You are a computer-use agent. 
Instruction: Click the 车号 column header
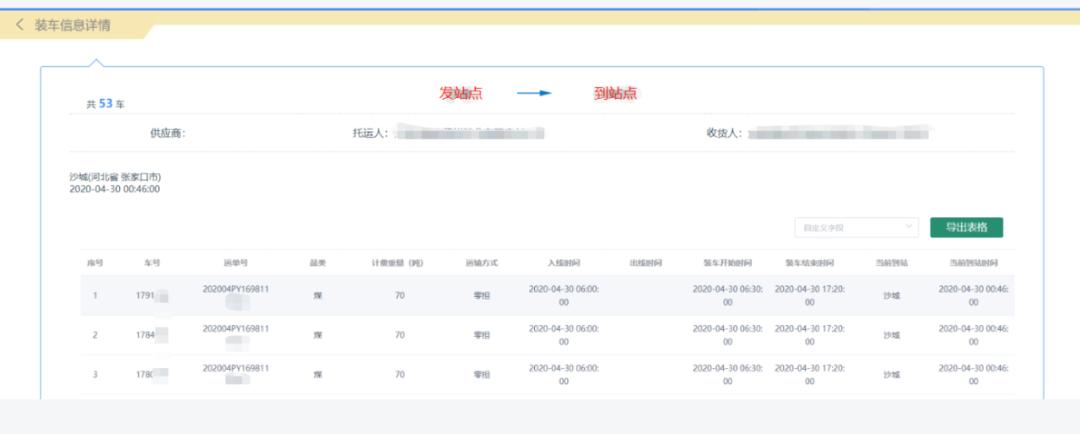(x=152, y=263)
